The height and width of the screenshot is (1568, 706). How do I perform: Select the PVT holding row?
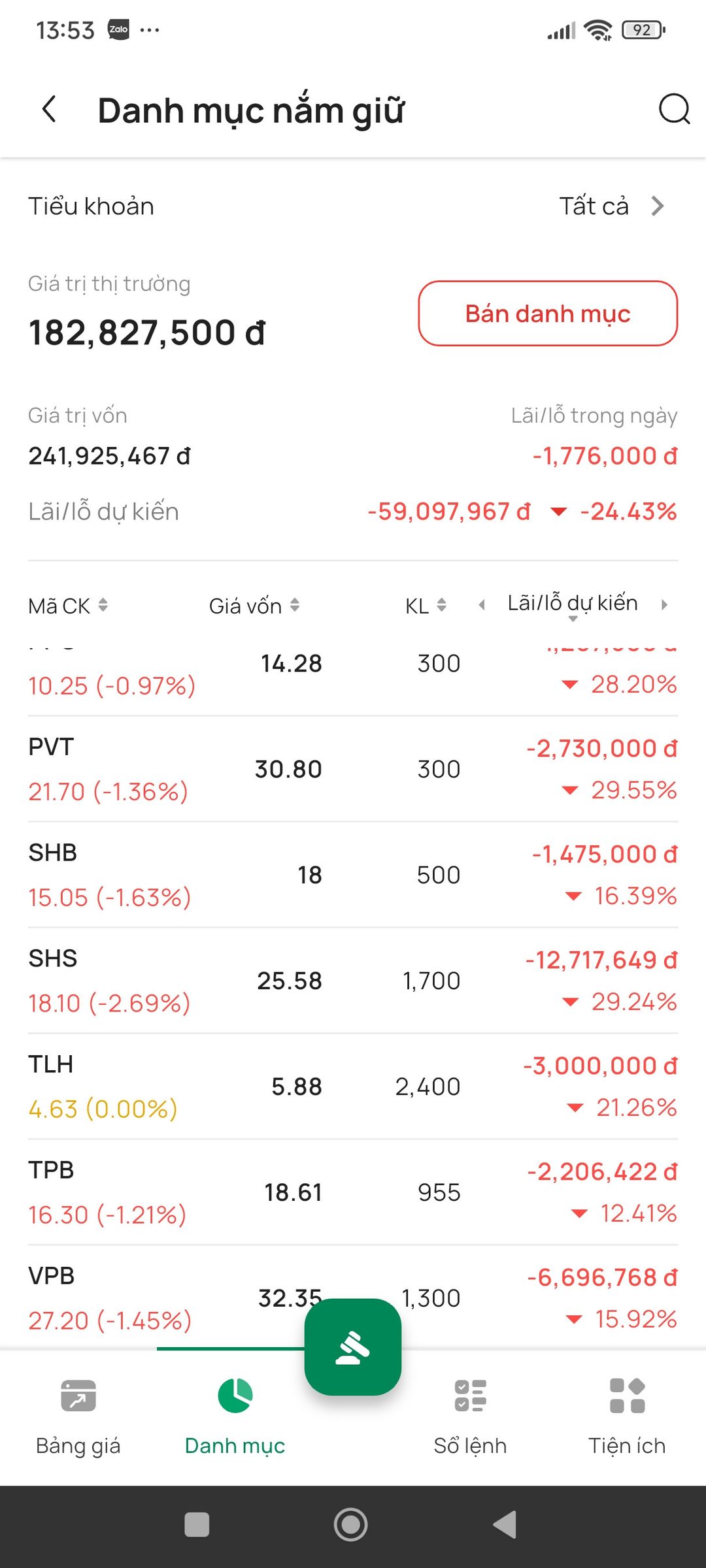point(353,769)
